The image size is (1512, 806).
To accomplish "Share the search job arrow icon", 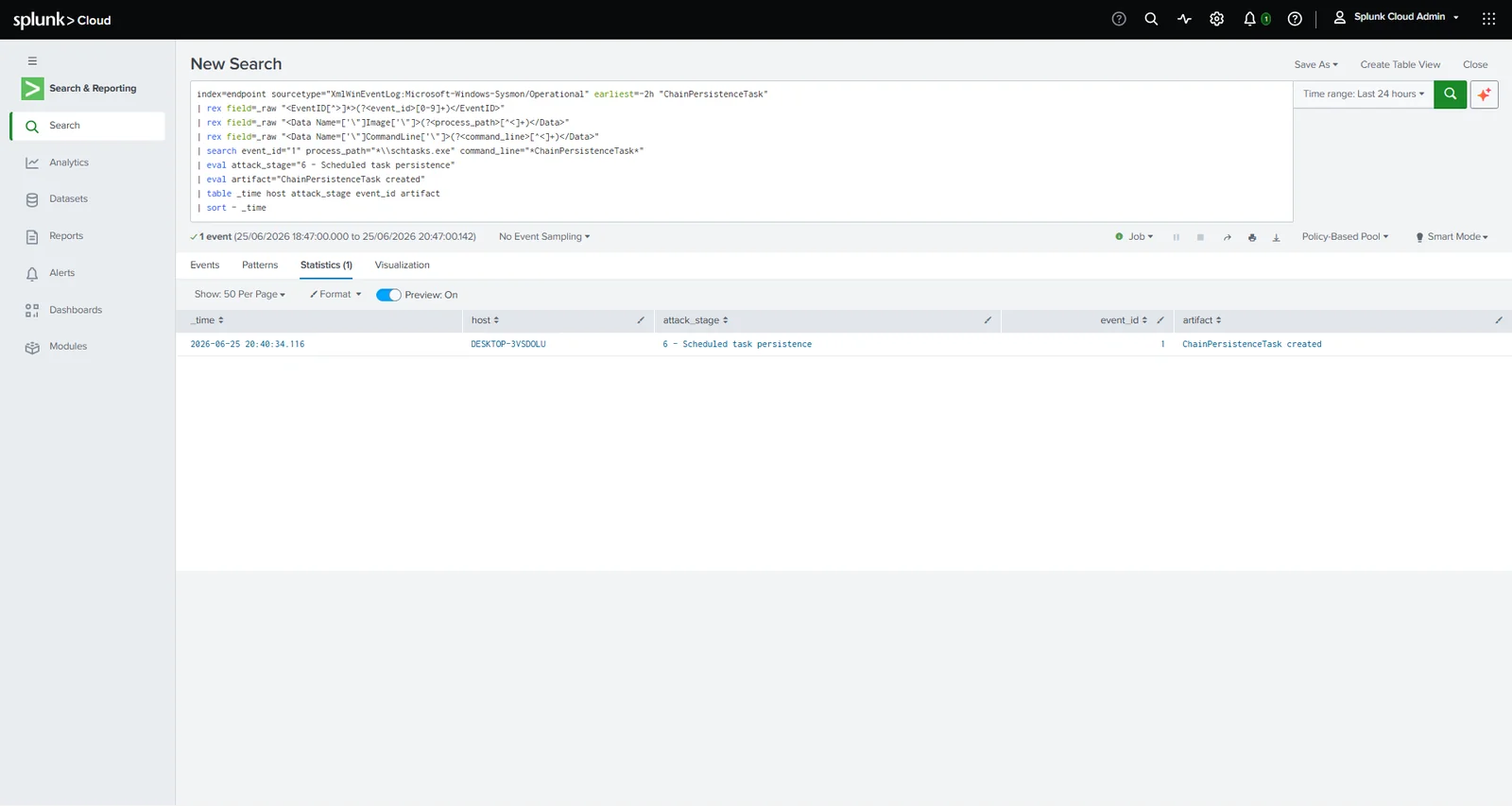I will pos(1227,237).
